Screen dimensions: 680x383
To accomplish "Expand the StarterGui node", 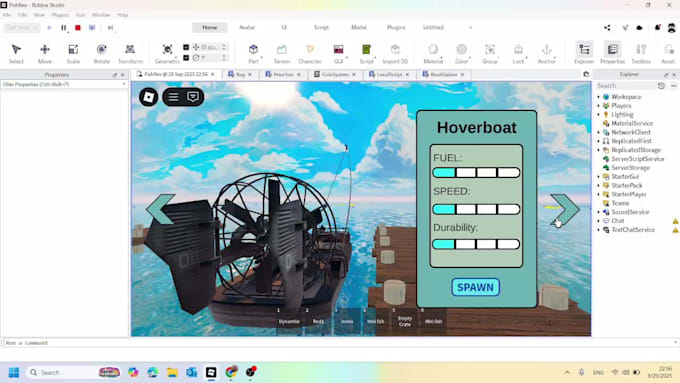I will 598,177.
